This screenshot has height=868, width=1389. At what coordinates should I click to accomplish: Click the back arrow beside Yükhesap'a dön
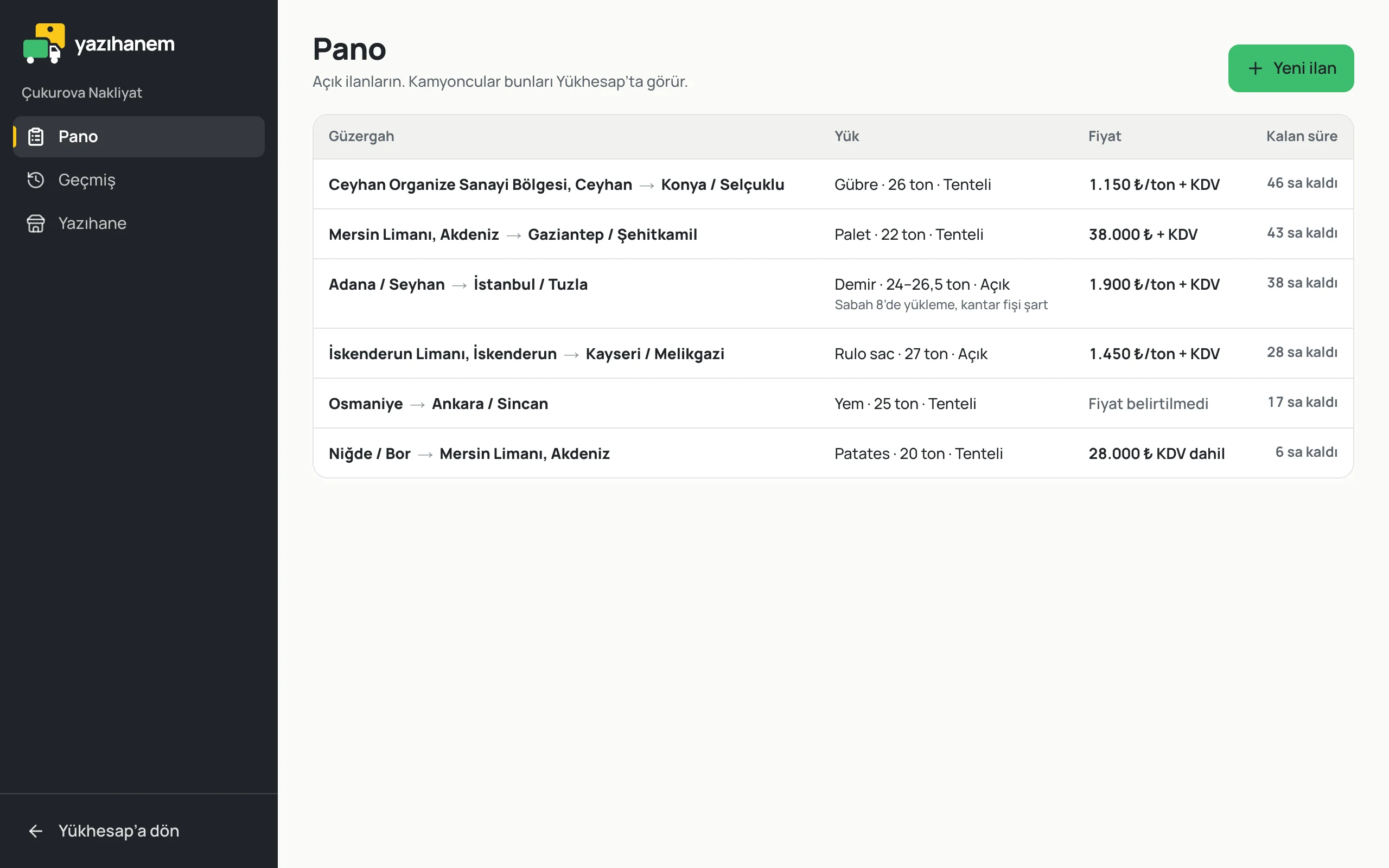[x=36, y=831]
